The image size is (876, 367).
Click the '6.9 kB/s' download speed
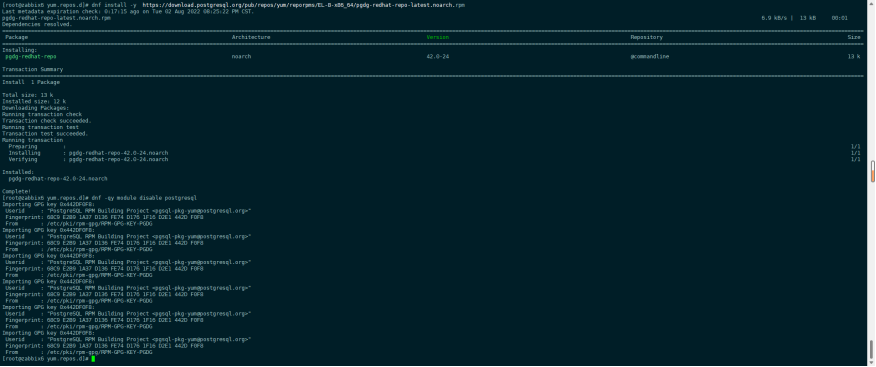tap(774, 18)
